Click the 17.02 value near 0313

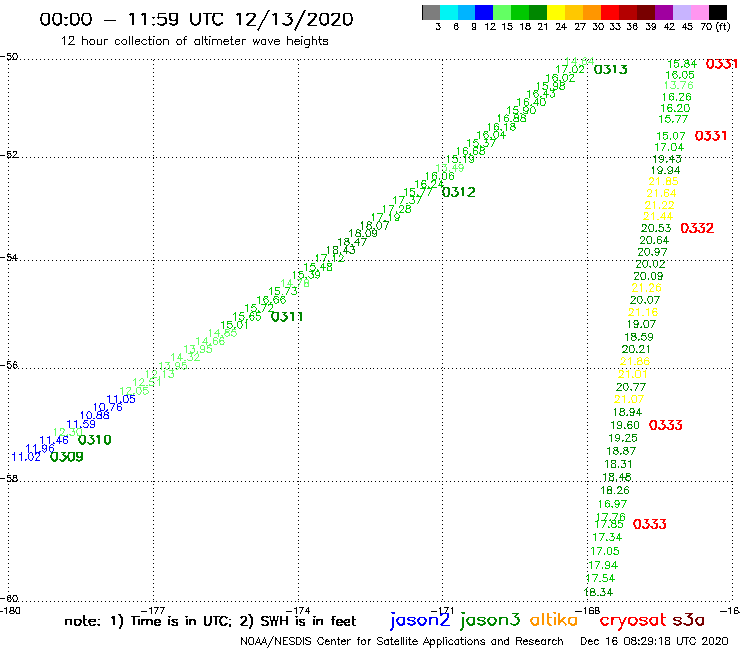[x=570, y=69]
